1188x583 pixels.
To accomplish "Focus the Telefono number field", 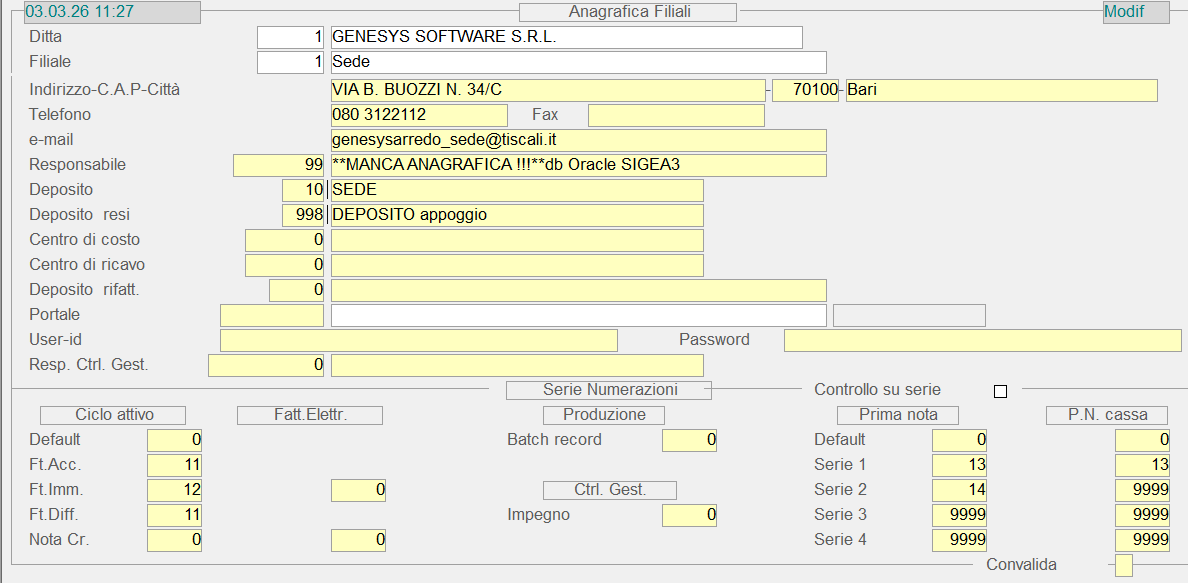I will pos(419,115).
